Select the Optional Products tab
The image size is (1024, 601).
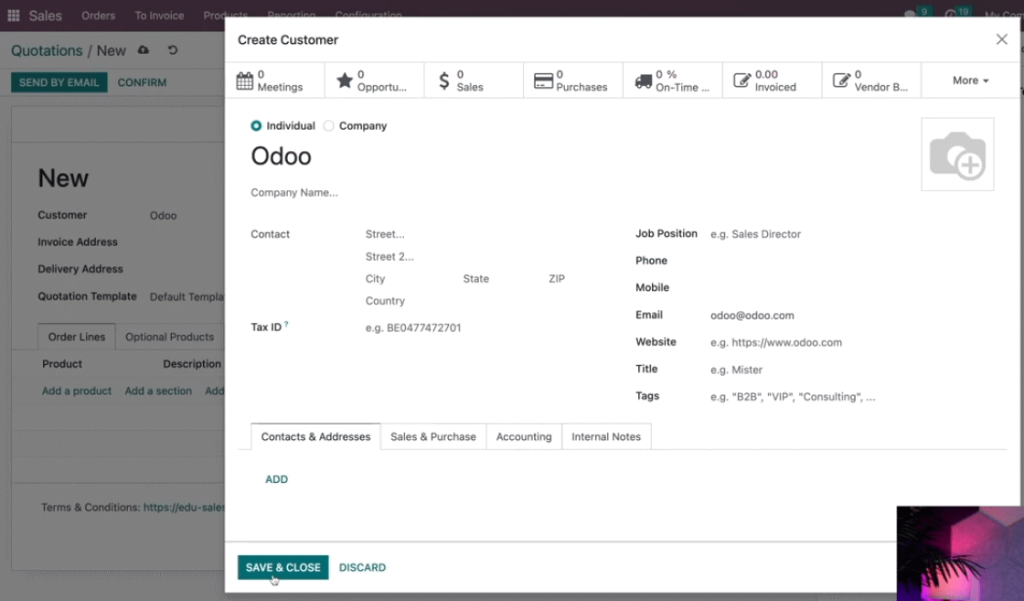coord(169,336)
